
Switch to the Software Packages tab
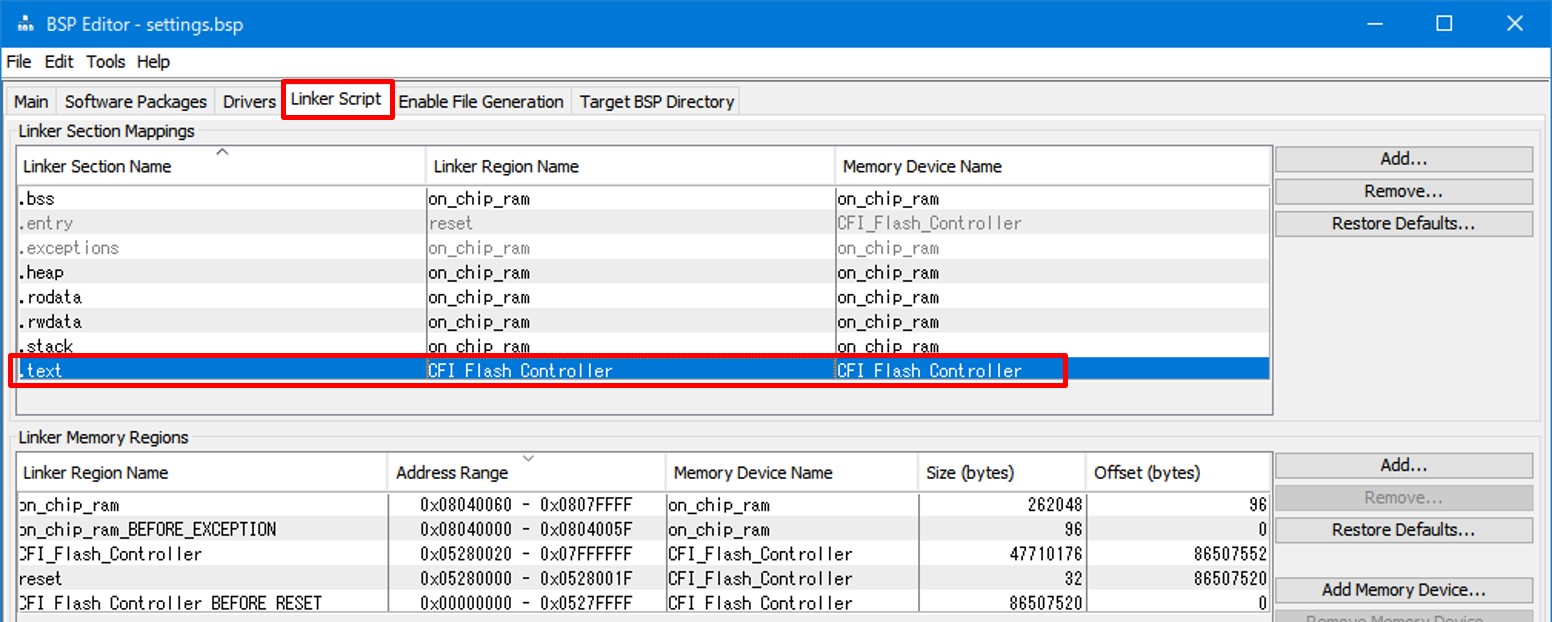pyautogui.click(x=135, y=102)
